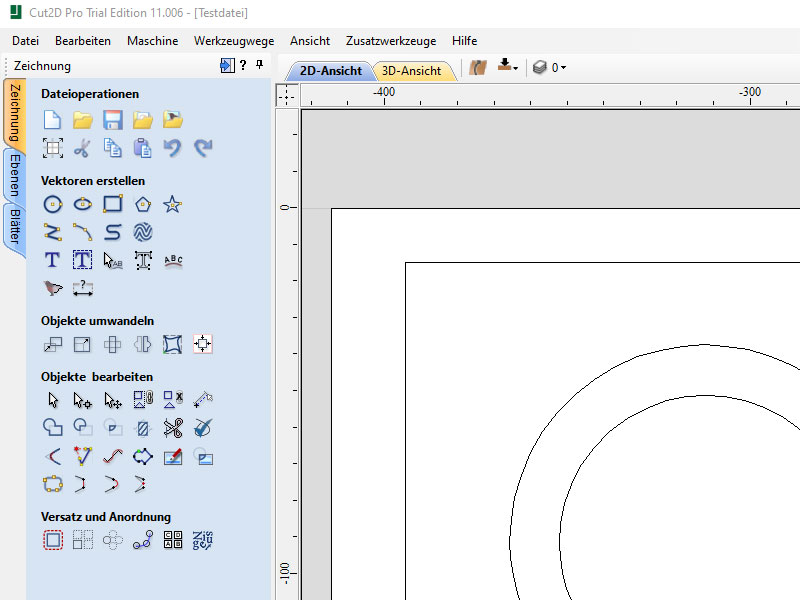Select the Draw Curve S tool
Image resolution: width=800 pixels, height=600 pixels.
[113, 233]
